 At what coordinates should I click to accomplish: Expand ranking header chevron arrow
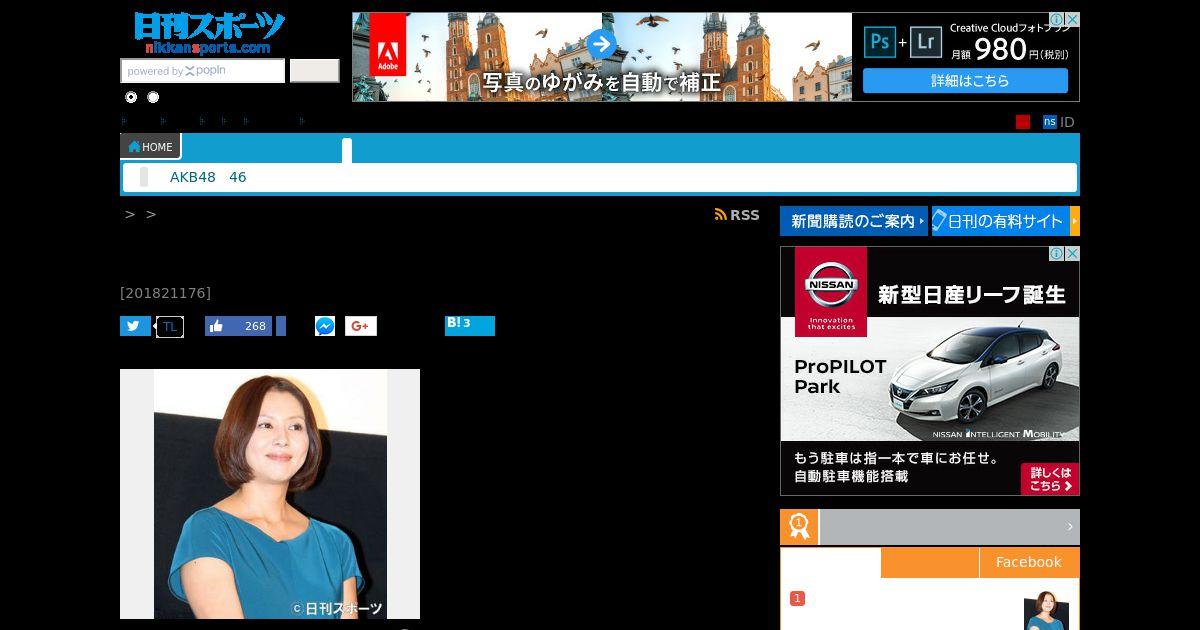[1069, 527]
